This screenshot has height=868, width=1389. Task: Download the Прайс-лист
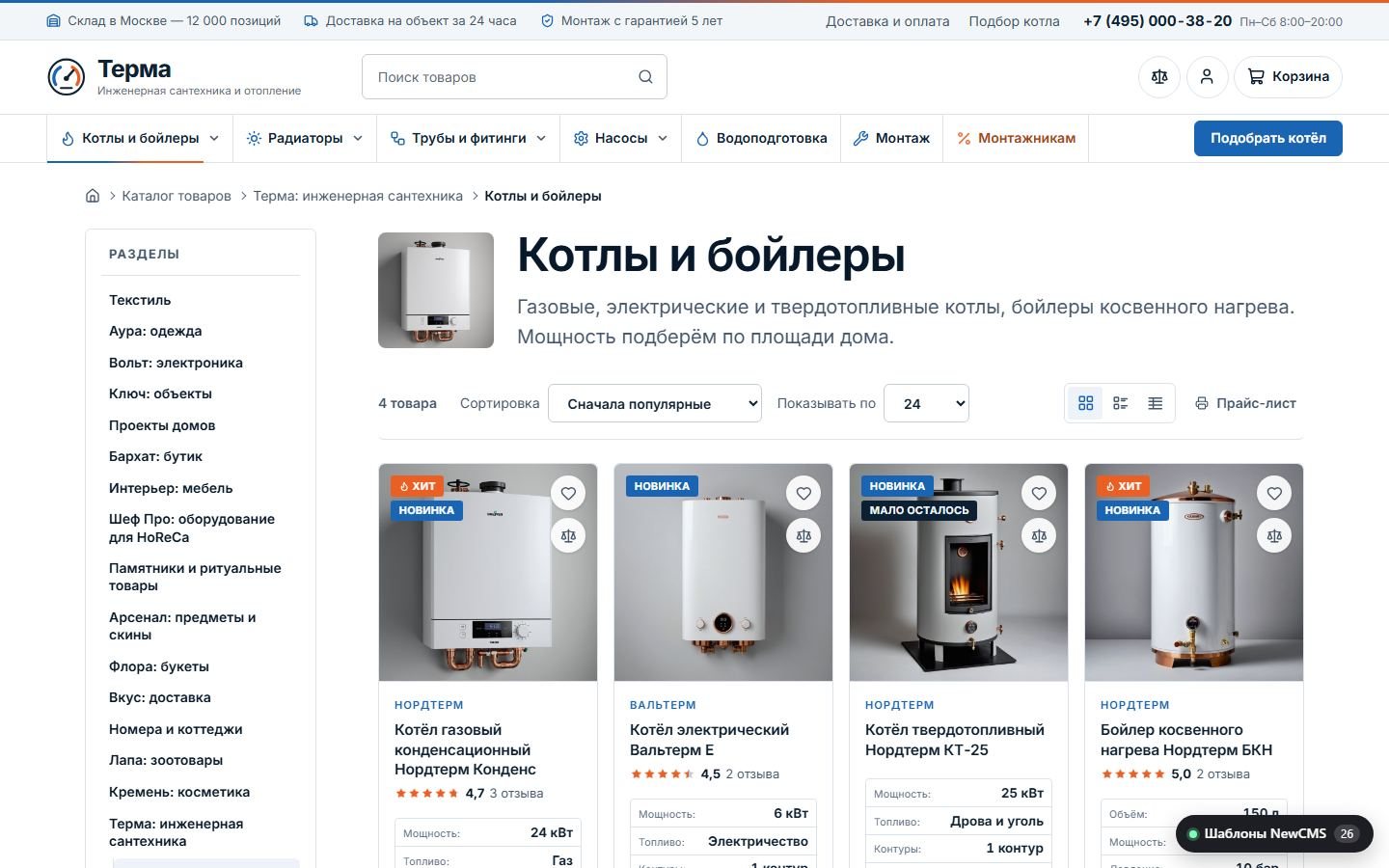pyautogui.click(x=1245, y=403)
